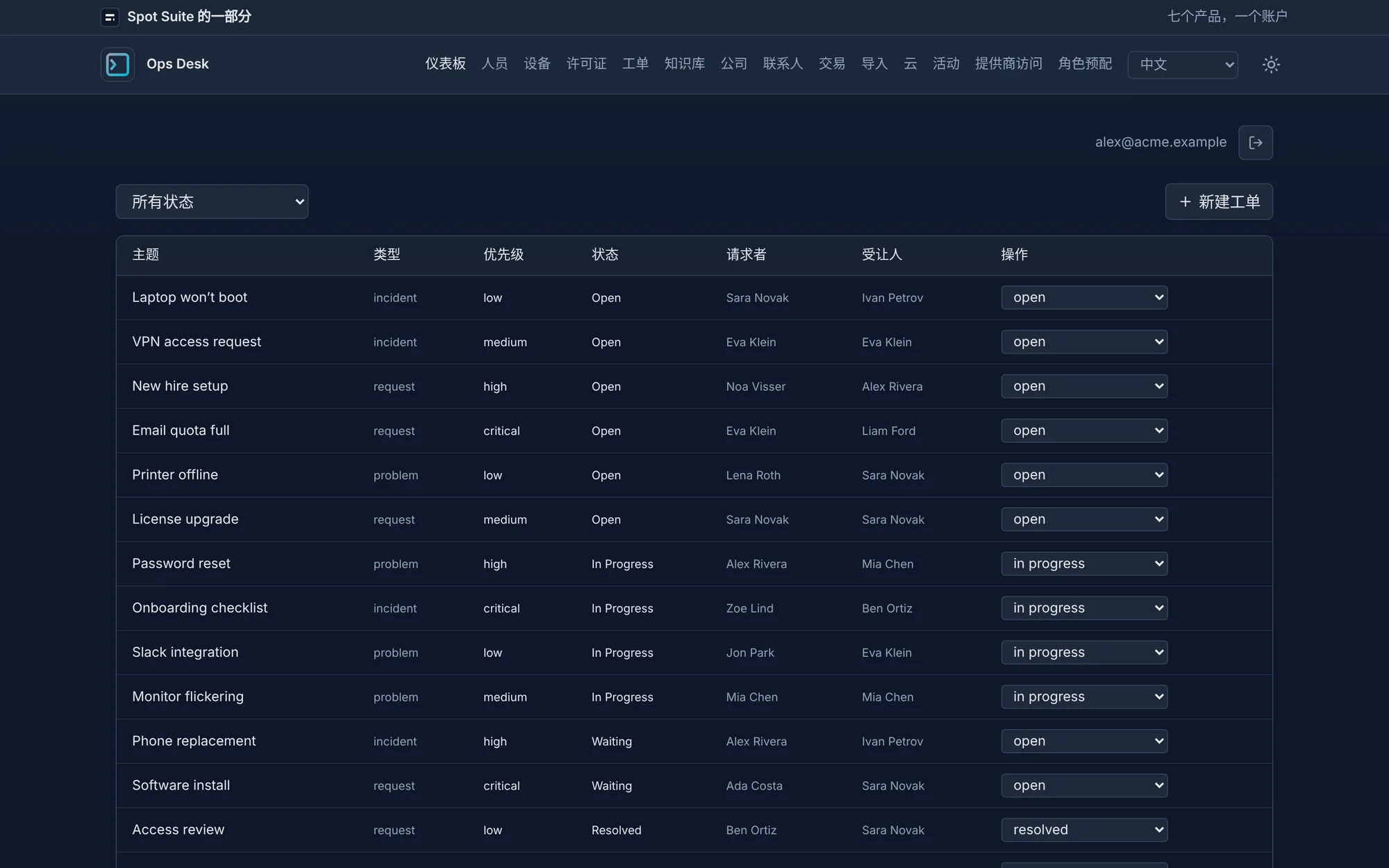The width and height of the screenshot is (1389, 868).
Task: Open status dropdown for Onboarding checklist
Action: click(x=1084, y=608)
